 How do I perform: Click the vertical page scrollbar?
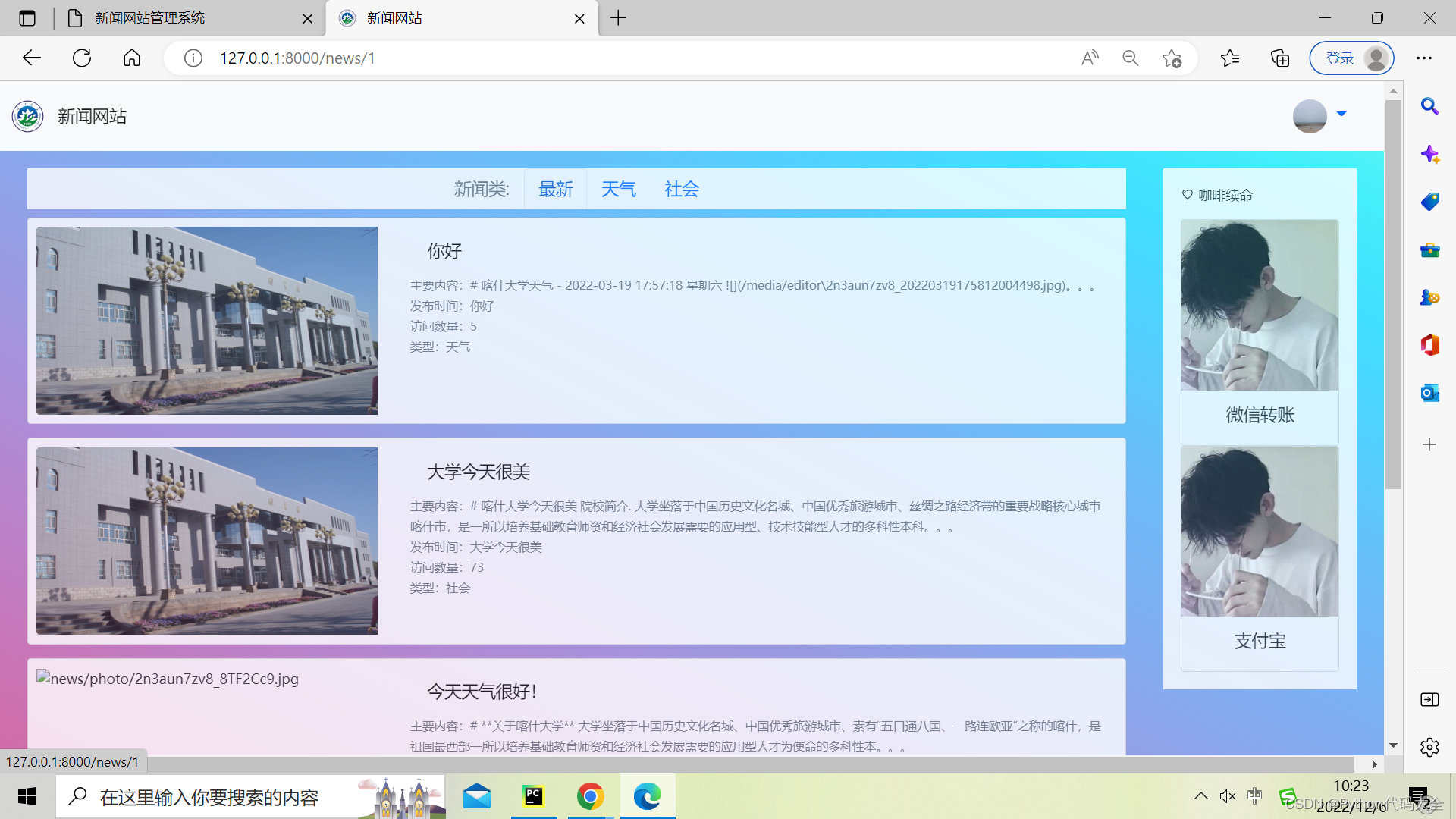click(x=1393, y=296)
